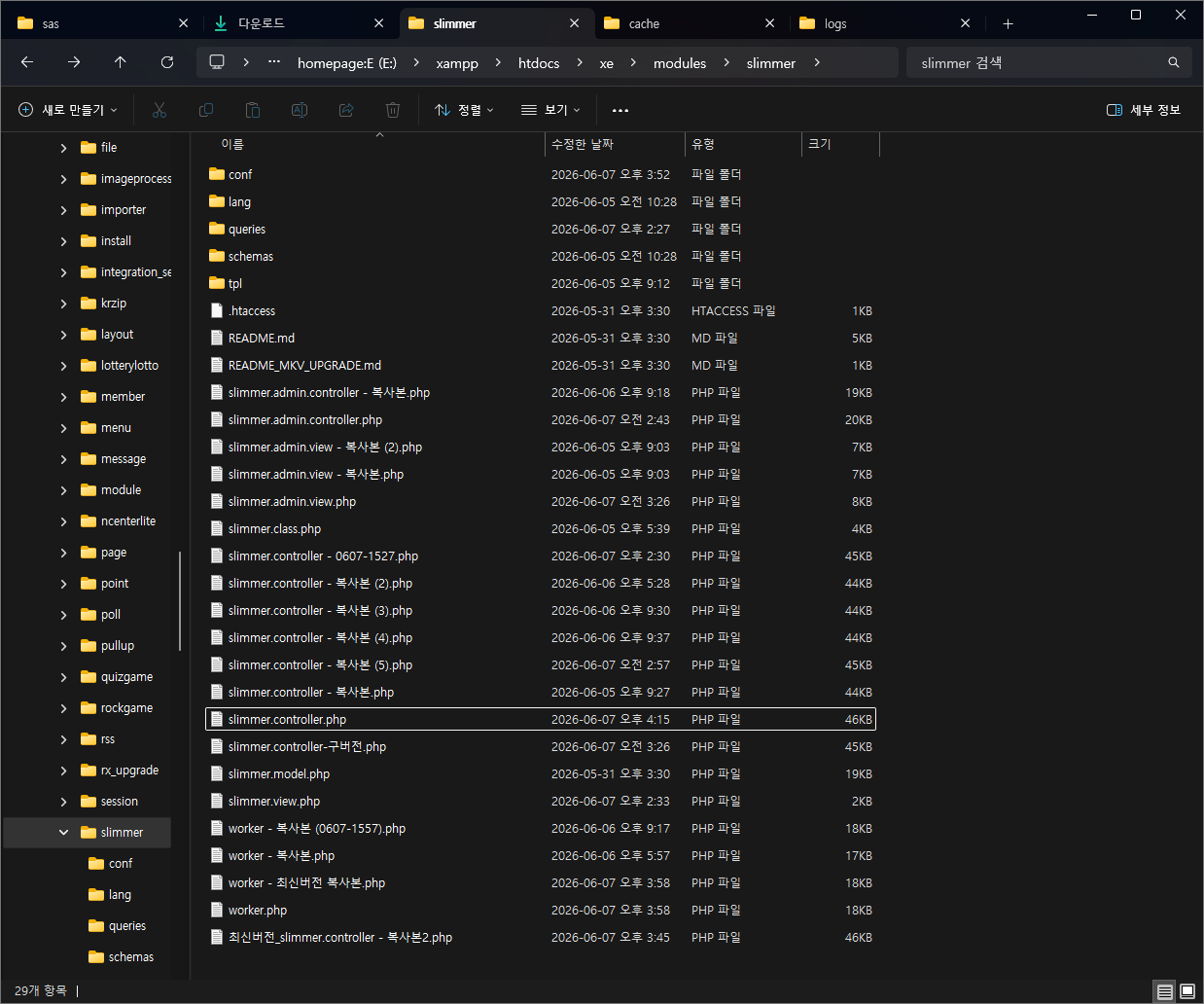The image size is (1204, 1004).
Task: Collapse the slimmer tree node
Action: [x=63, y=832]
